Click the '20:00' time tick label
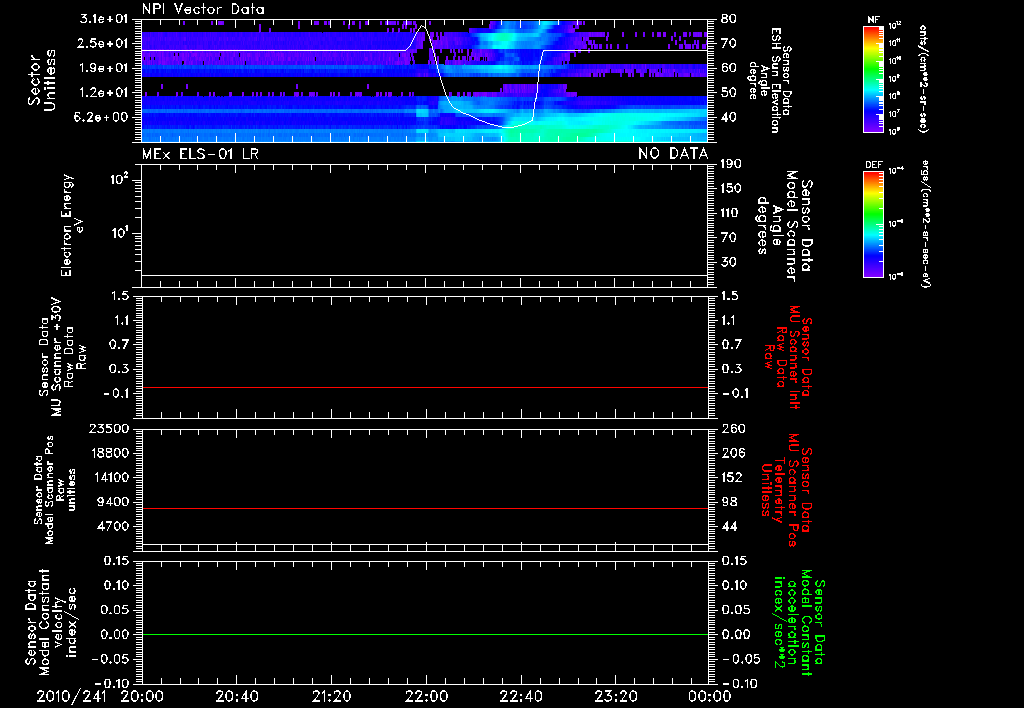Screen dimensions: 1024x708 click(x=142, y=696)
